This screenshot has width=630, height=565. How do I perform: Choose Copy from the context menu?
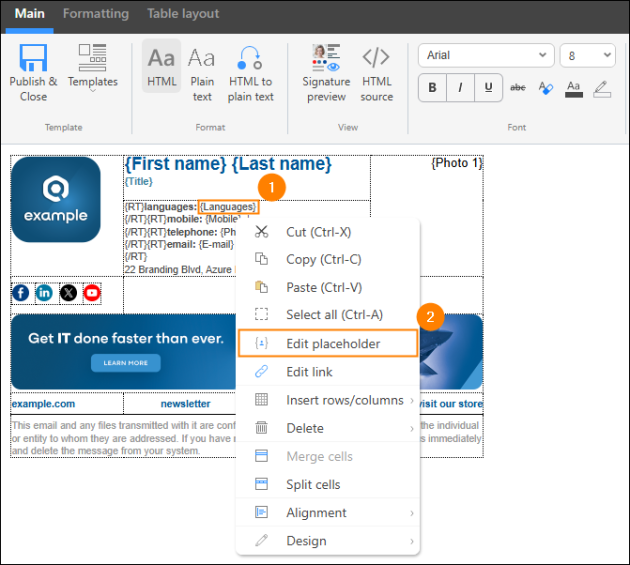tap(328, 260)
